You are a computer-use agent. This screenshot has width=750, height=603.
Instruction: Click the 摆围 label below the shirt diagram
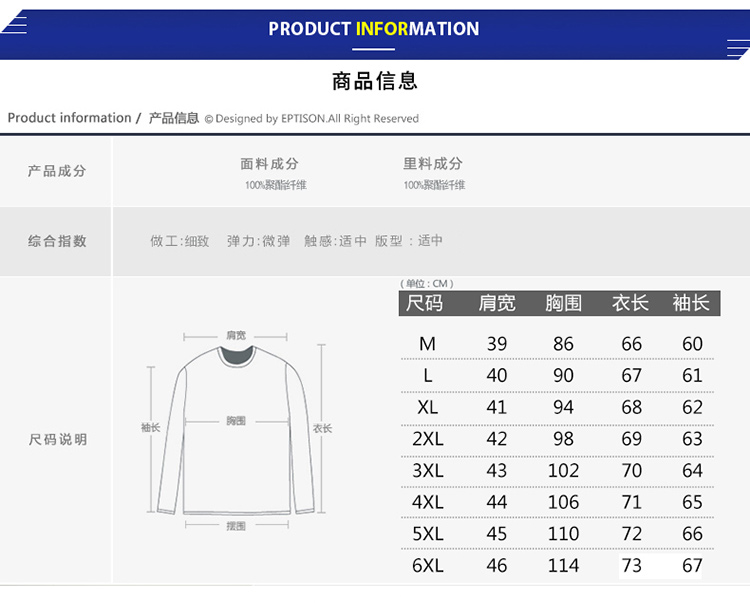tap(236, 526)
